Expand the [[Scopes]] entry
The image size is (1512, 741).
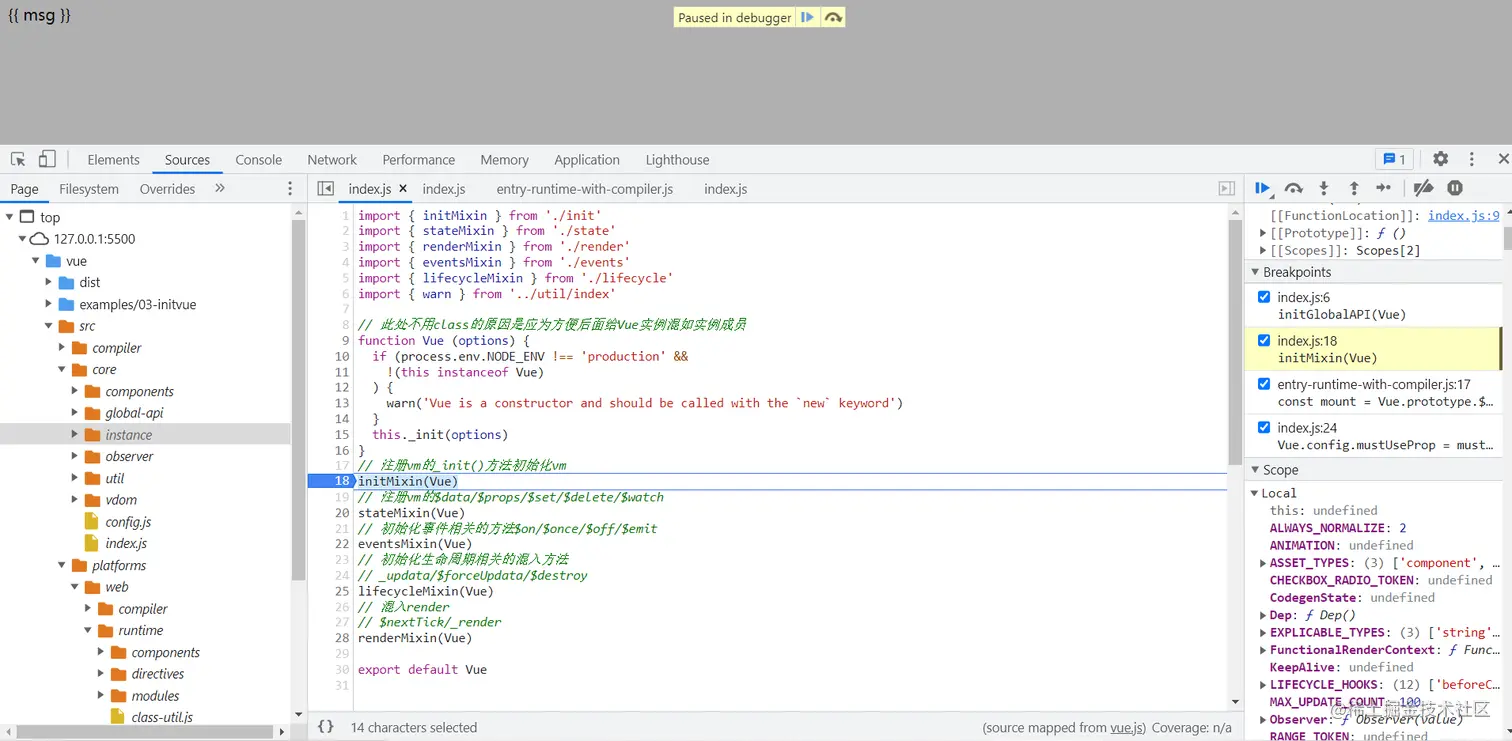click(x=1263, y=251)
